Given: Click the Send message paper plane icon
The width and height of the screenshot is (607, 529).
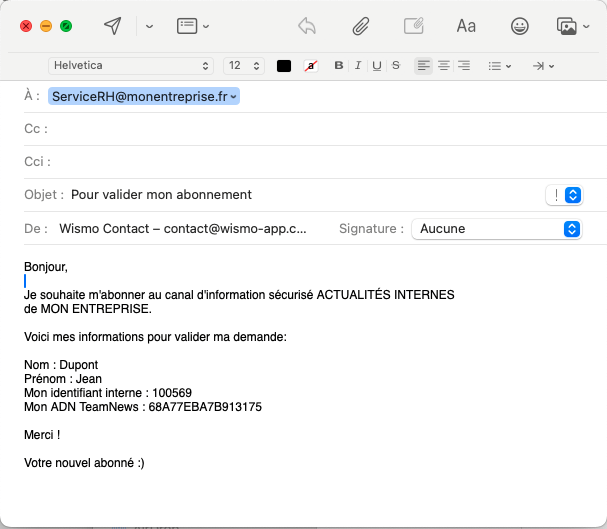Looking at the screenshot, I should point(113,26).
